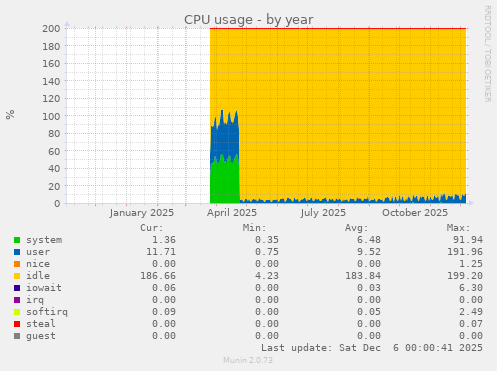497x371 pixels.
Task: Click the green system legend swatch
Action: pyautogui.click(x=17, y=240)
